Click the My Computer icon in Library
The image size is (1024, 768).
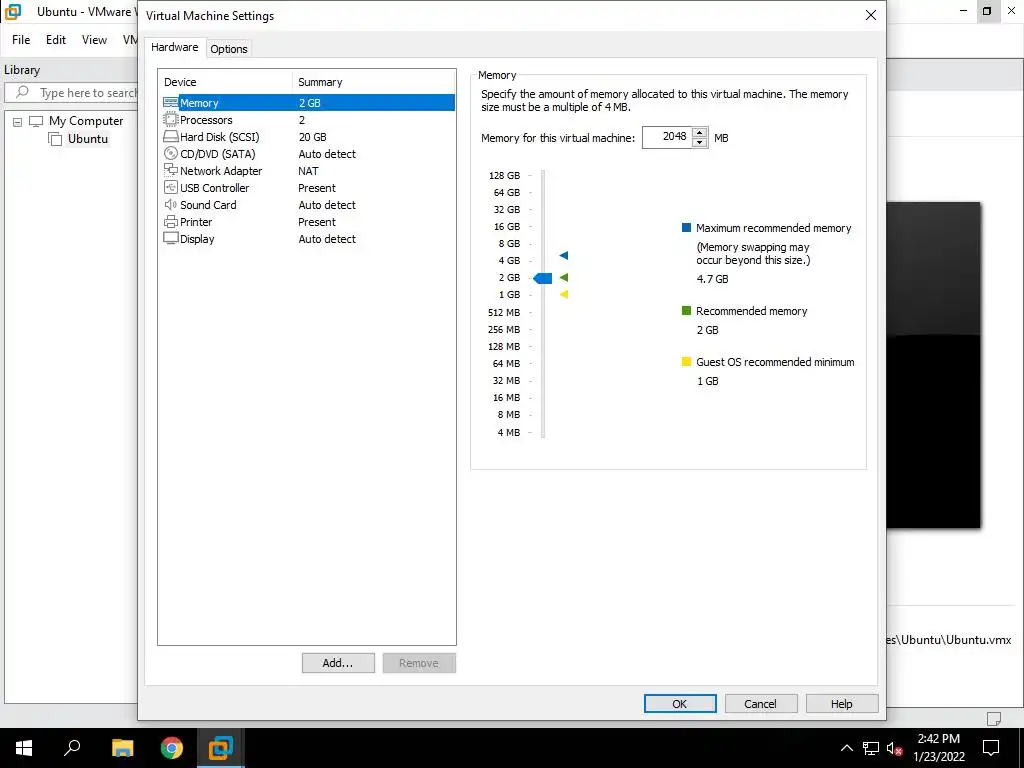(x=36, y=121)
